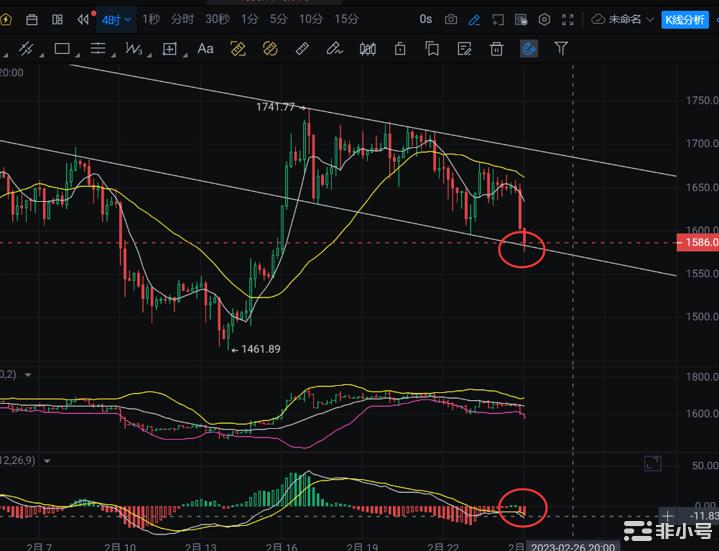Image resolution: width=719 pixels, height=551 pixels.
Task: Click the candlestick range tool icon
Action: (368, 49)
